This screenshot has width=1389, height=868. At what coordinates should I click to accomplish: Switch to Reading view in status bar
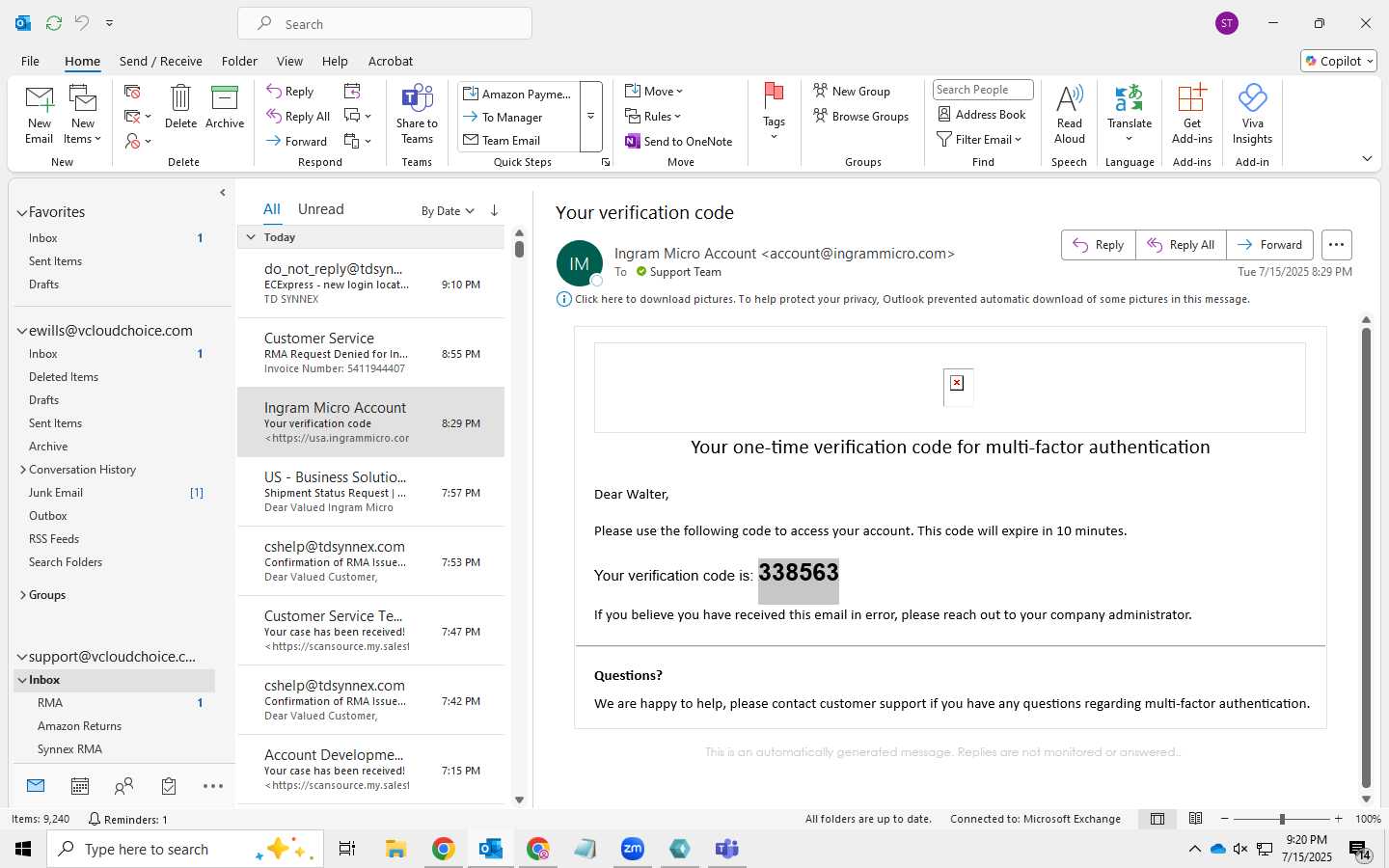click(1195, 819)
